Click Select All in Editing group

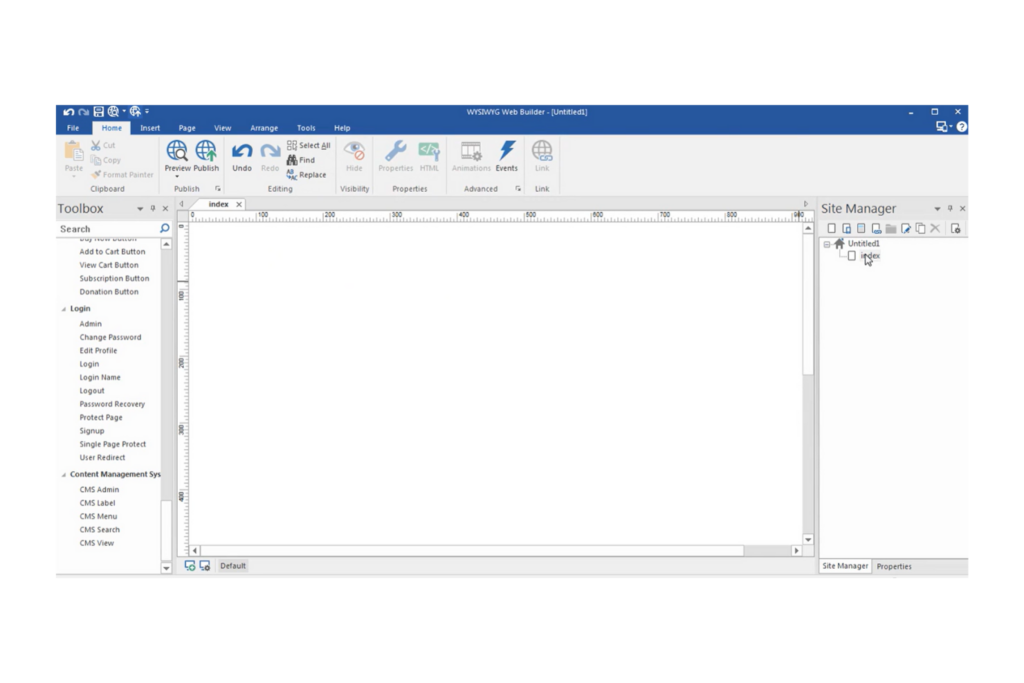(308, 145)
